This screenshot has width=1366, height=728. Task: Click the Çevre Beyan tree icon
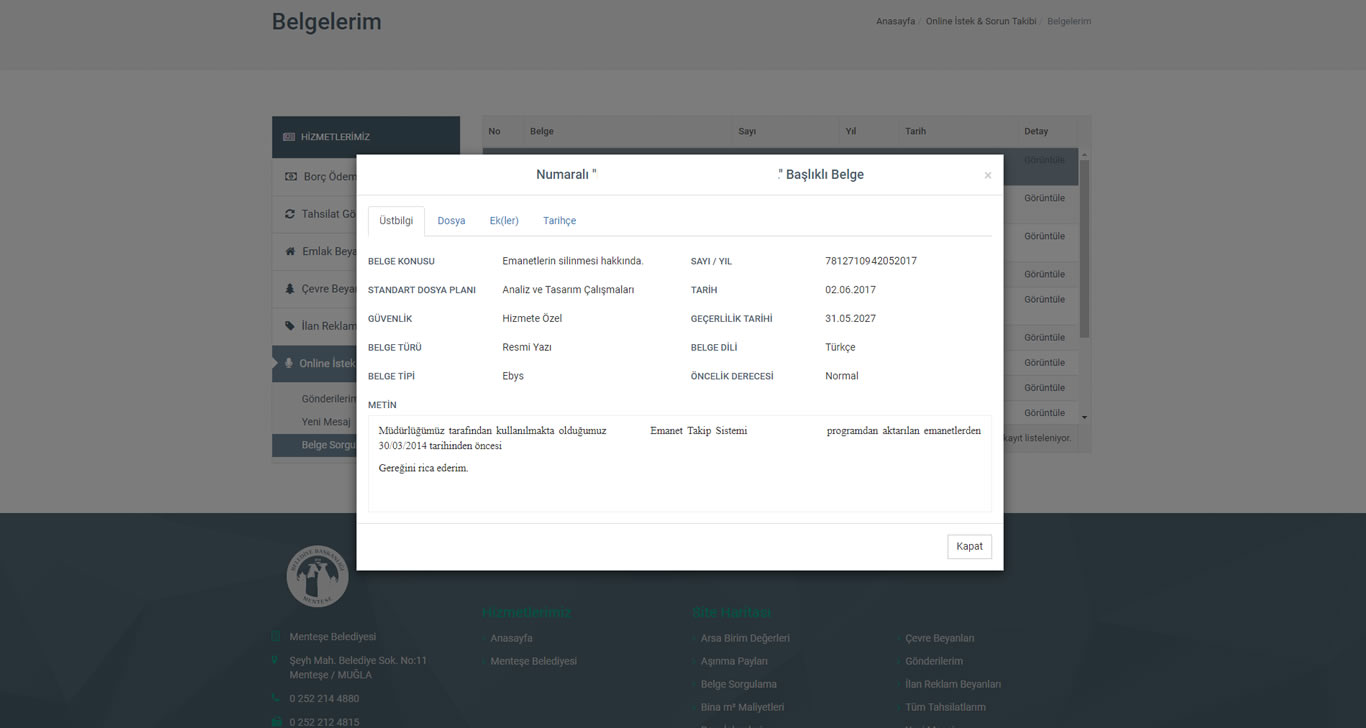tap(291, 289)
